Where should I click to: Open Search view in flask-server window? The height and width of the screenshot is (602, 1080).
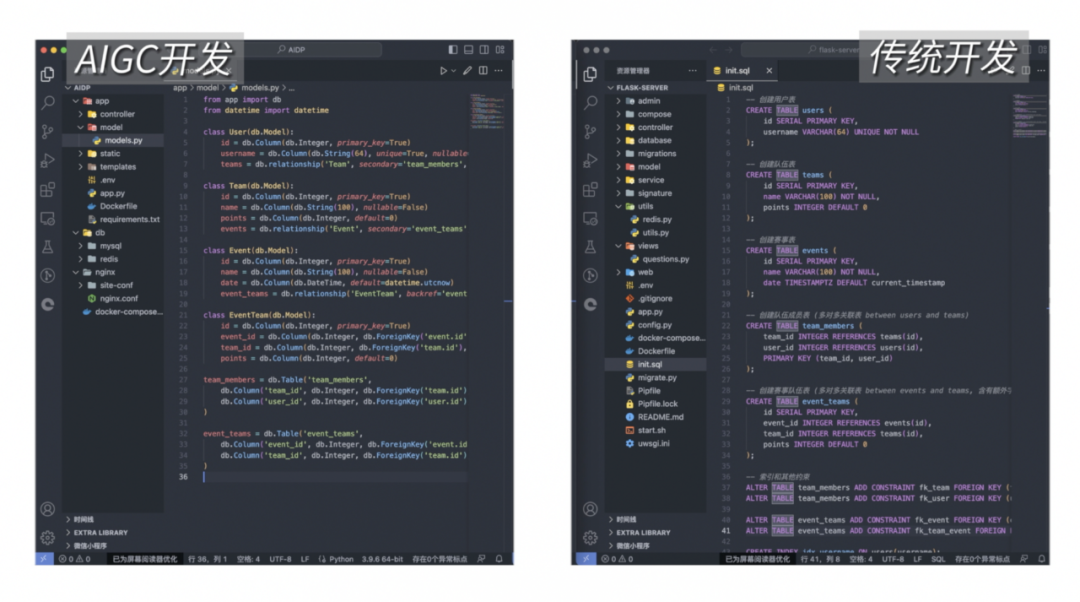[590, 103]
